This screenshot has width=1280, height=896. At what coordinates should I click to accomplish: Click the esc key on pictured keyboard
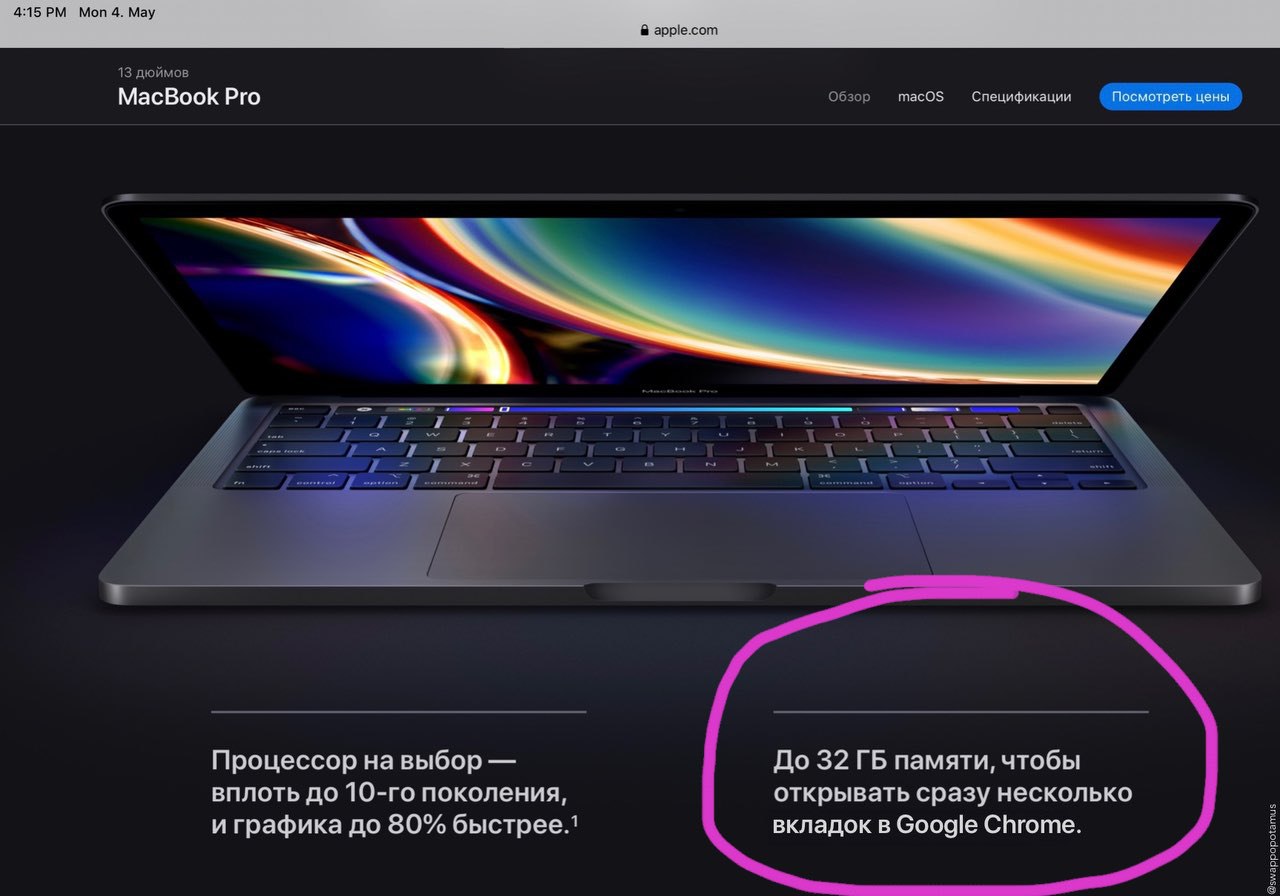coord(295,409)
